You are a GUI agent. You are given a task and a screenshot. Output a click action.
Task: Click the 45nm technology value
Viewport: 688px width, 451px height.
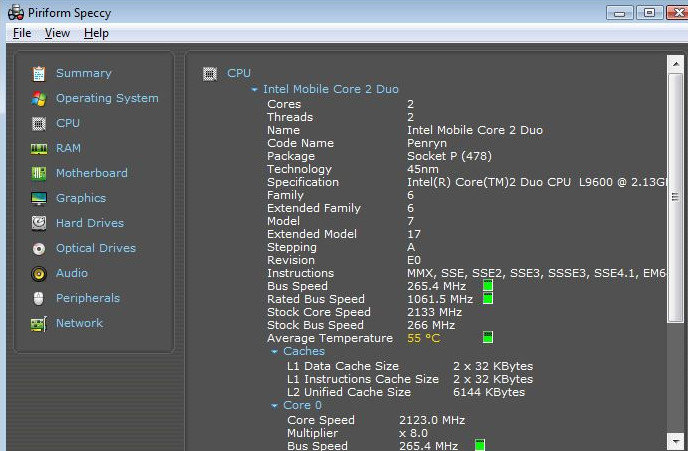[422, 169]
